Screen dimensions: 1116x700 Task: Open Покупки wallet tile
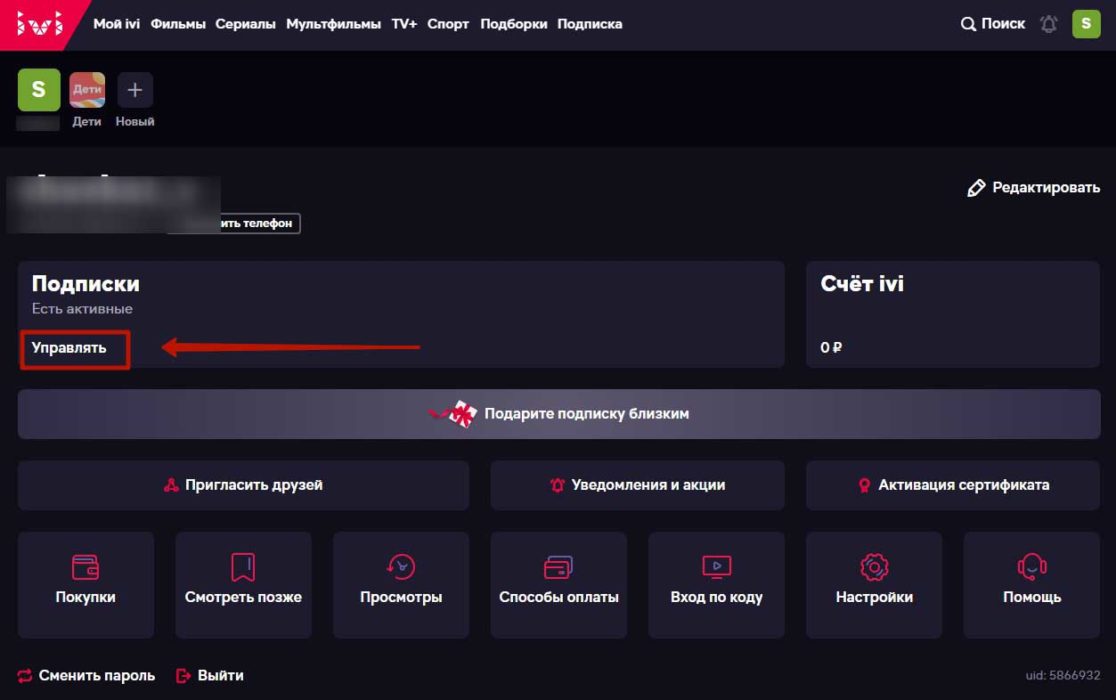point(86,584)
